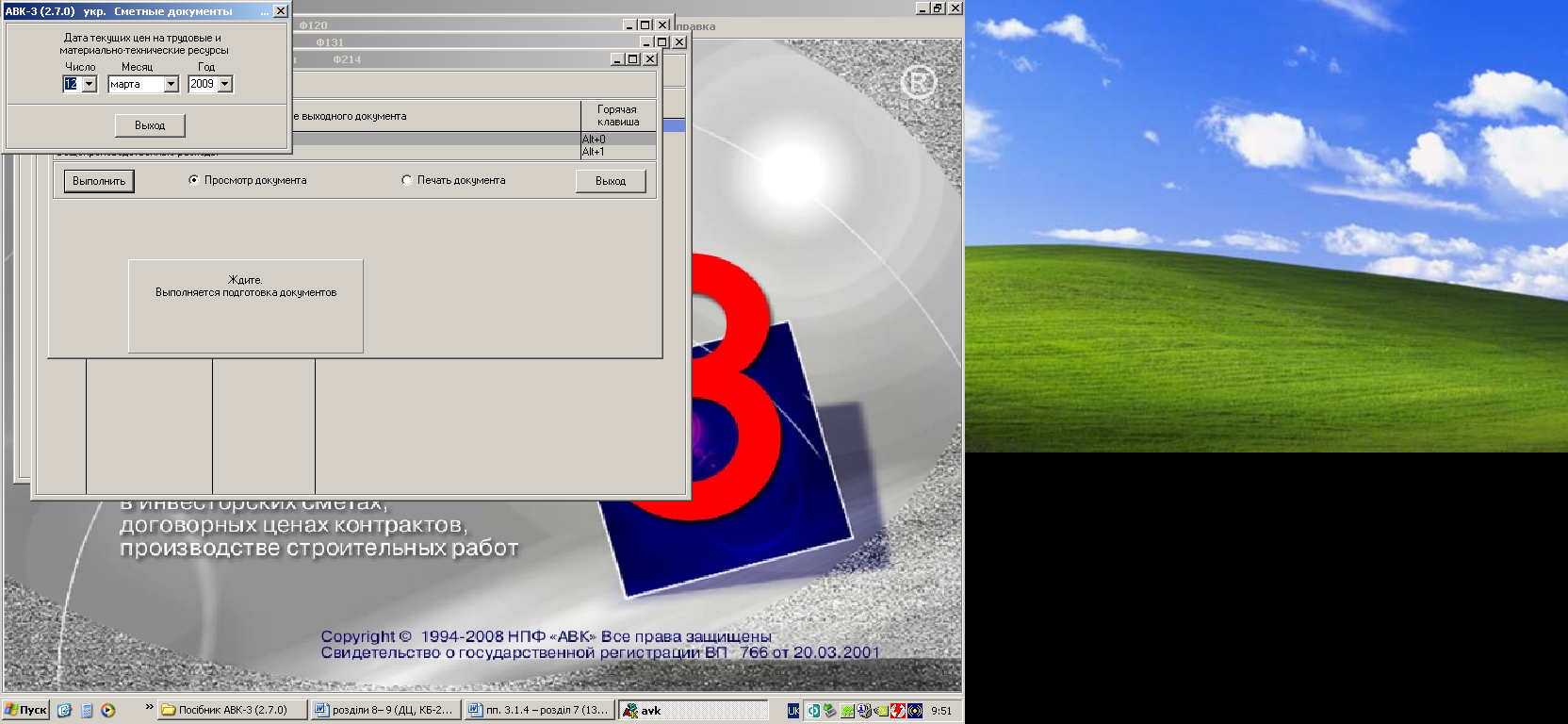Viewport: 1568px width, 724px height.
Task: Click Выход in the date dialog
Action: coord(150,125)
